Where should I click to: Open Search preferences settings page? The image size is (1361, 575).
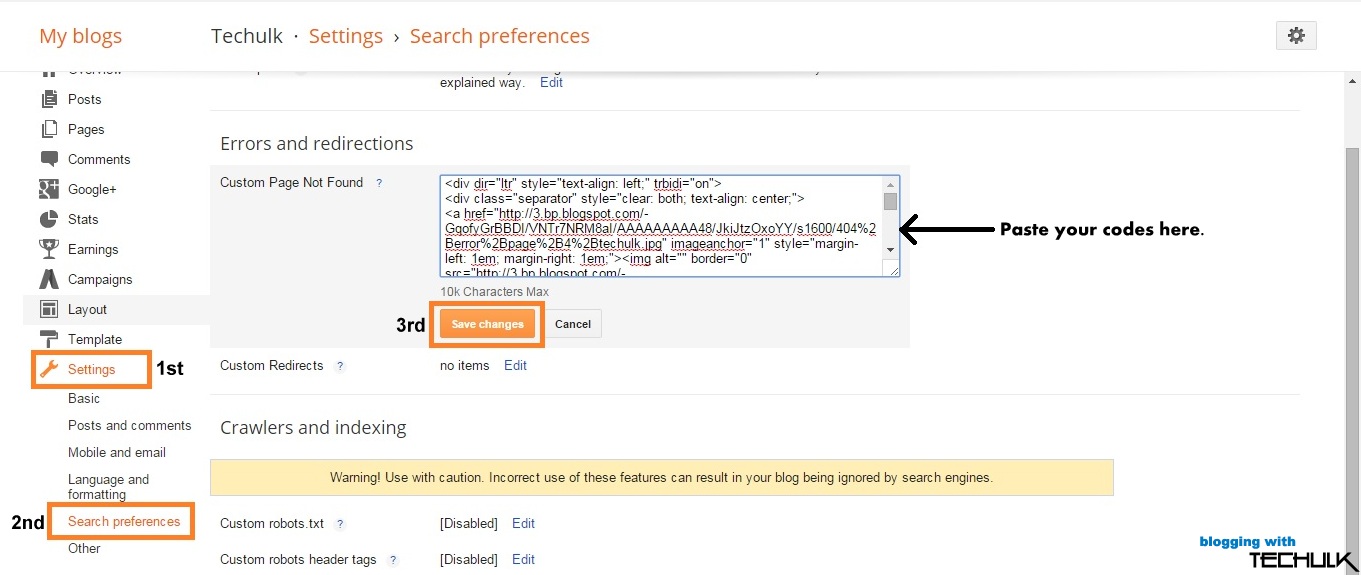coord(124,521)
